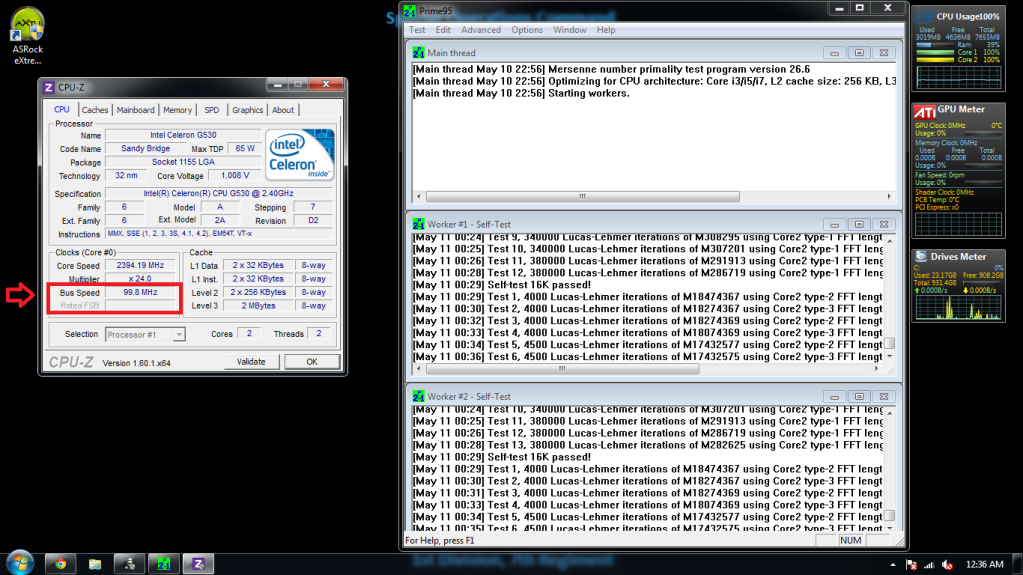Image resolution: width=1023 pixels, height=575 pixels.
Task: Open Prime95 Options menu
Action: [527, 30]
